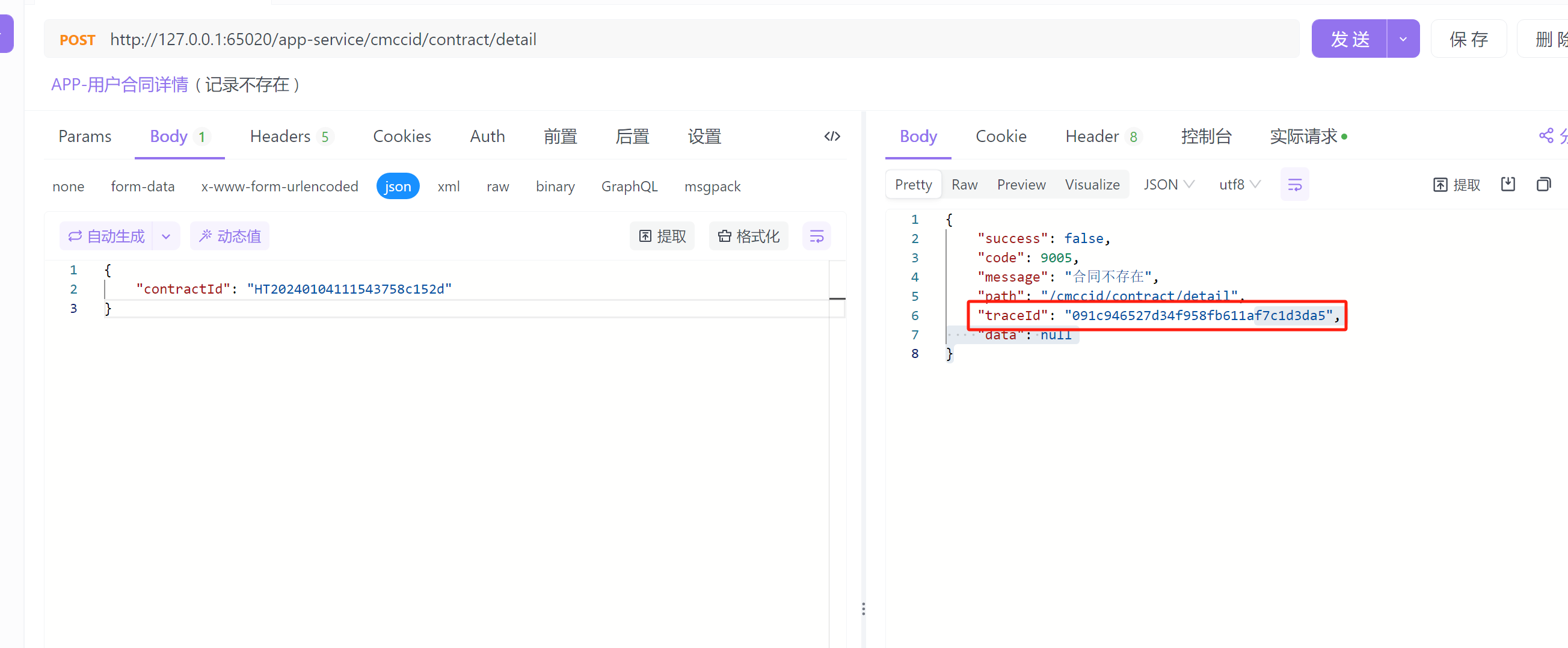Click the response panel 提取 button
Image resolution: width=1568 pixels, height=648 pixels.
(x=1457, y=185)
